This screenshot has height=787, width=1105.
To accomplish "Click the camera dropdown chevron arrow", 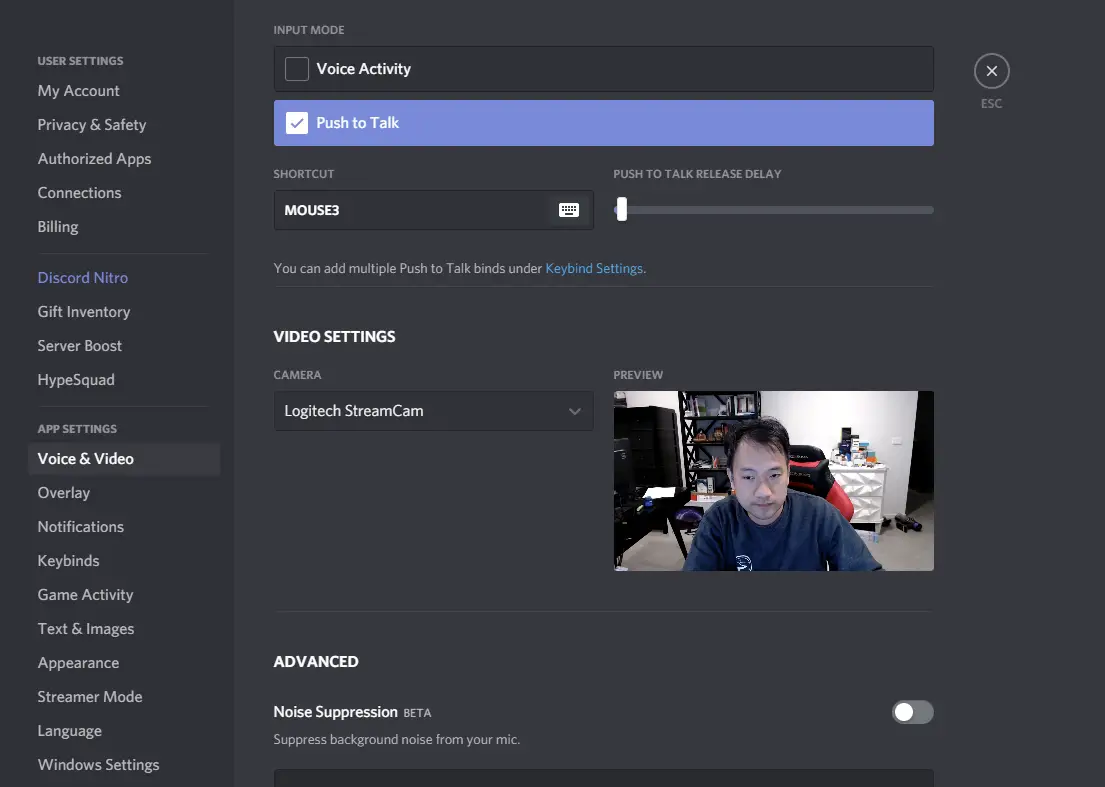I will tap(575, 411).
